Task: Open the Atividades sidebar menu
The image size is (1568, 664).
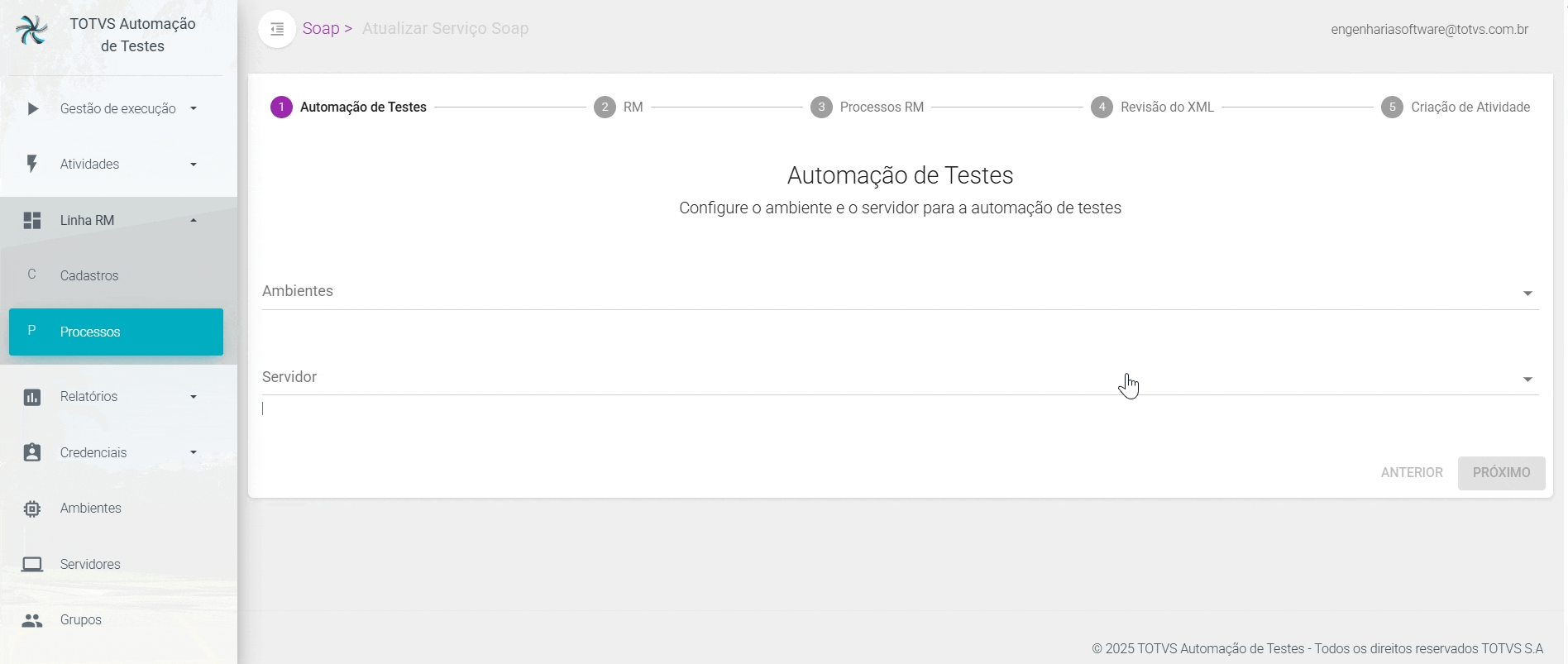Action: (x=116, y=165)
